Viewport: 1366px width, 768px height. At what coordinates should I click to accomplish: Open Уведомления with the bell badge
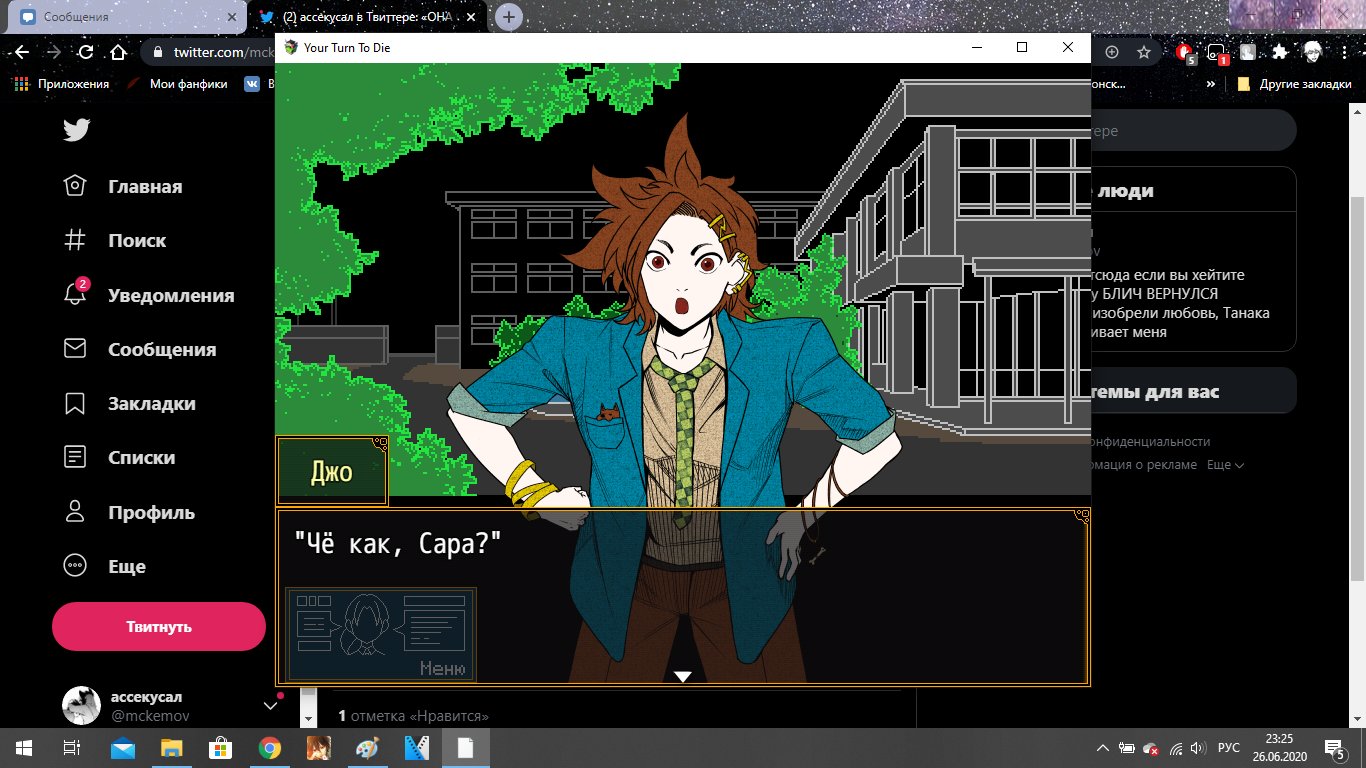[x=148, y=296]
